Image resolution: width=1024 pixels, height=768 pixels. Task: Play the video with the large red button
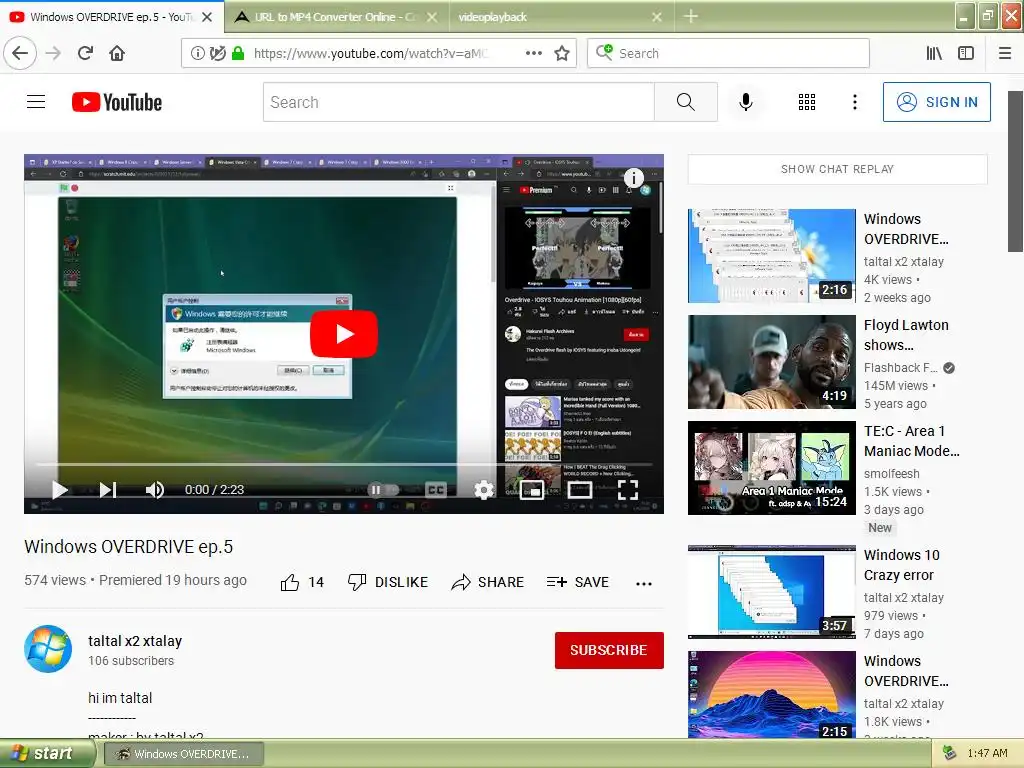coord(344,334)
